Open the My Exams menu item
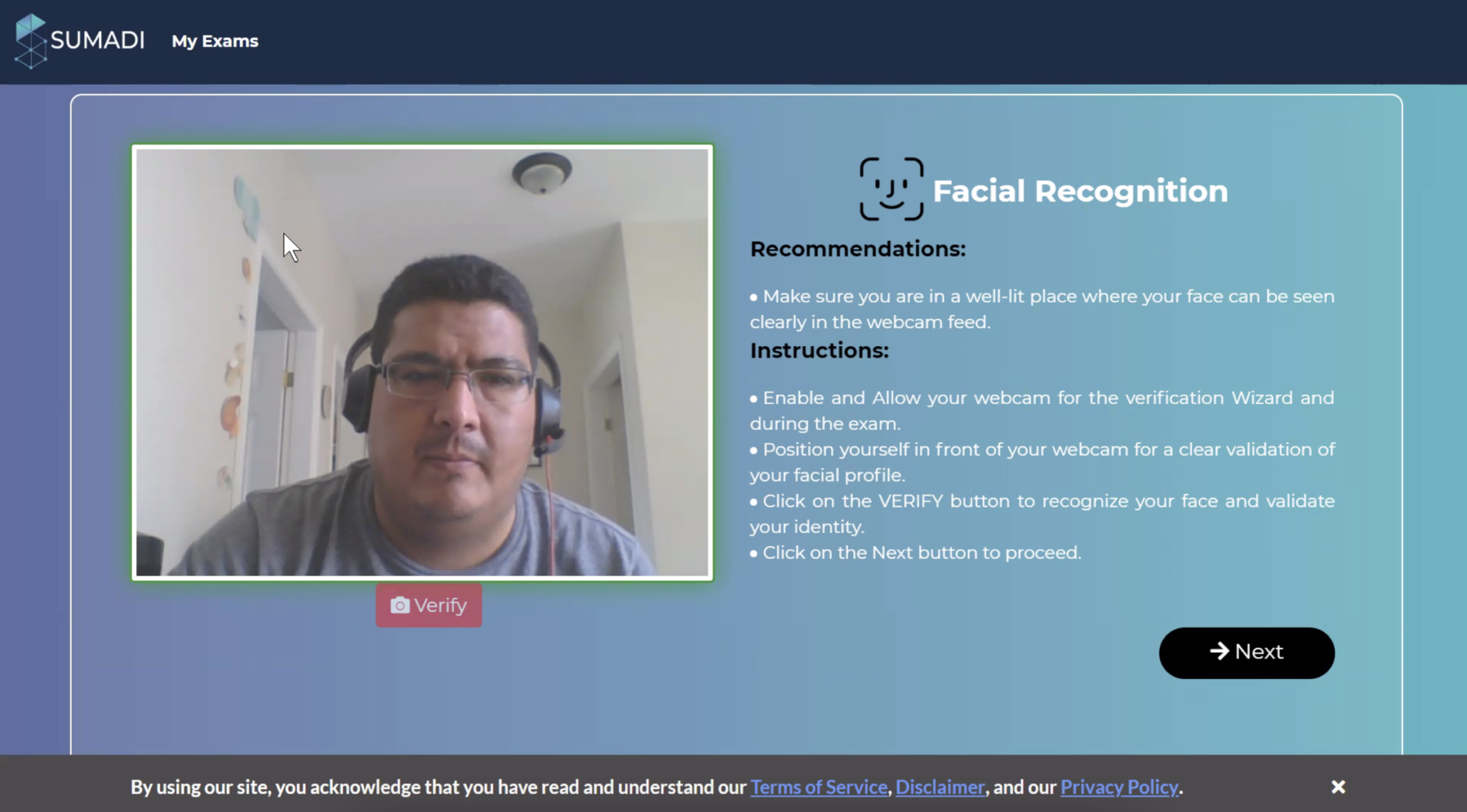This screenshot has height=812, width=1467. click(215, 41)
